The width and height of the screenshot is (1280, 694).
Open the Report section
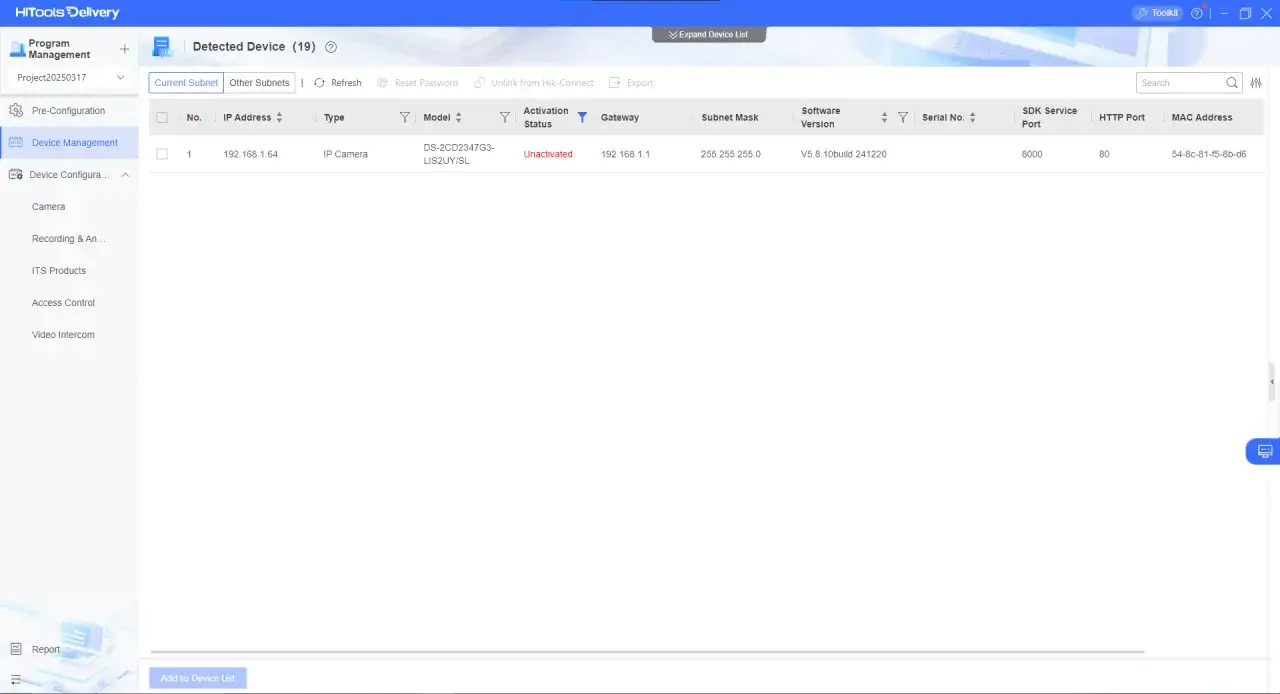46,649
